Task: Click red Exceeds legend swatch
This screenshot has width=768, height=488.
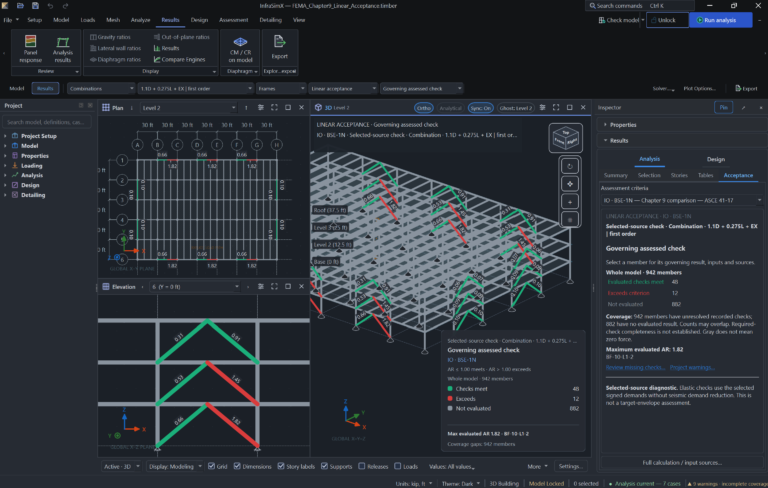Action: (450, 398)
